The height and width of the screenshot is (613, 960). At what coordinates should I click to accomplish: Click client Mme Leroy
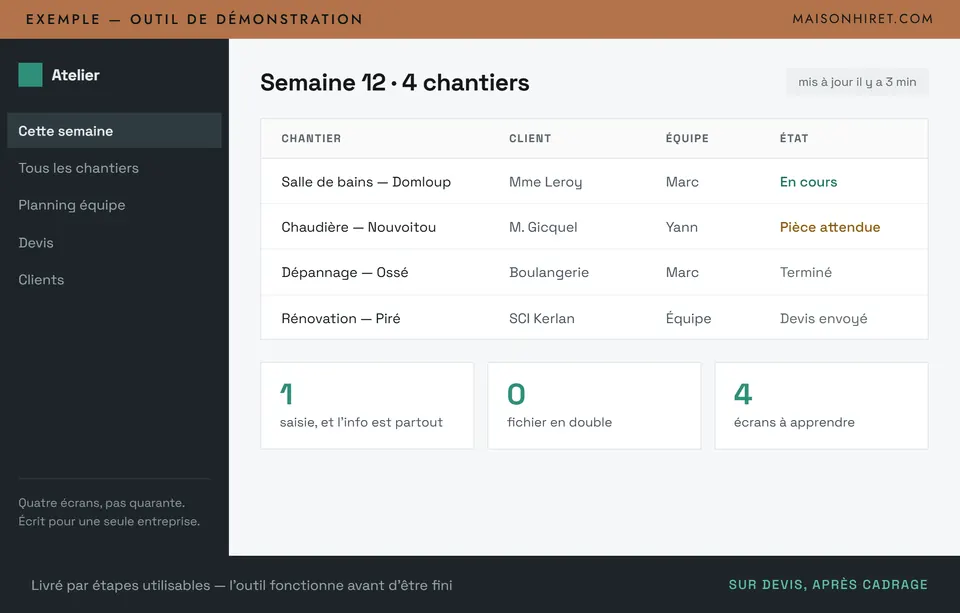[x=546, y=182]
